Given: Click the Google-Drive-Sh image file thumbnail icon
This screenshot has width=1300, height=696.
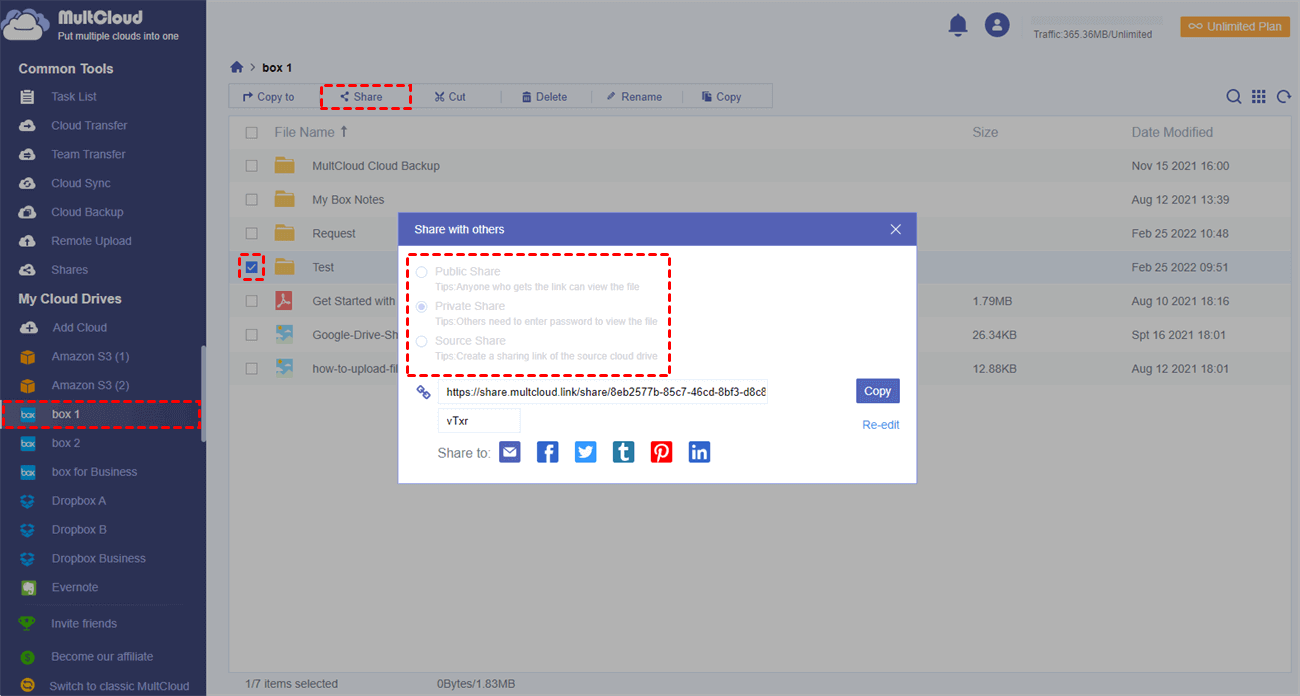Looking at the screenshot, I should 285,335.
